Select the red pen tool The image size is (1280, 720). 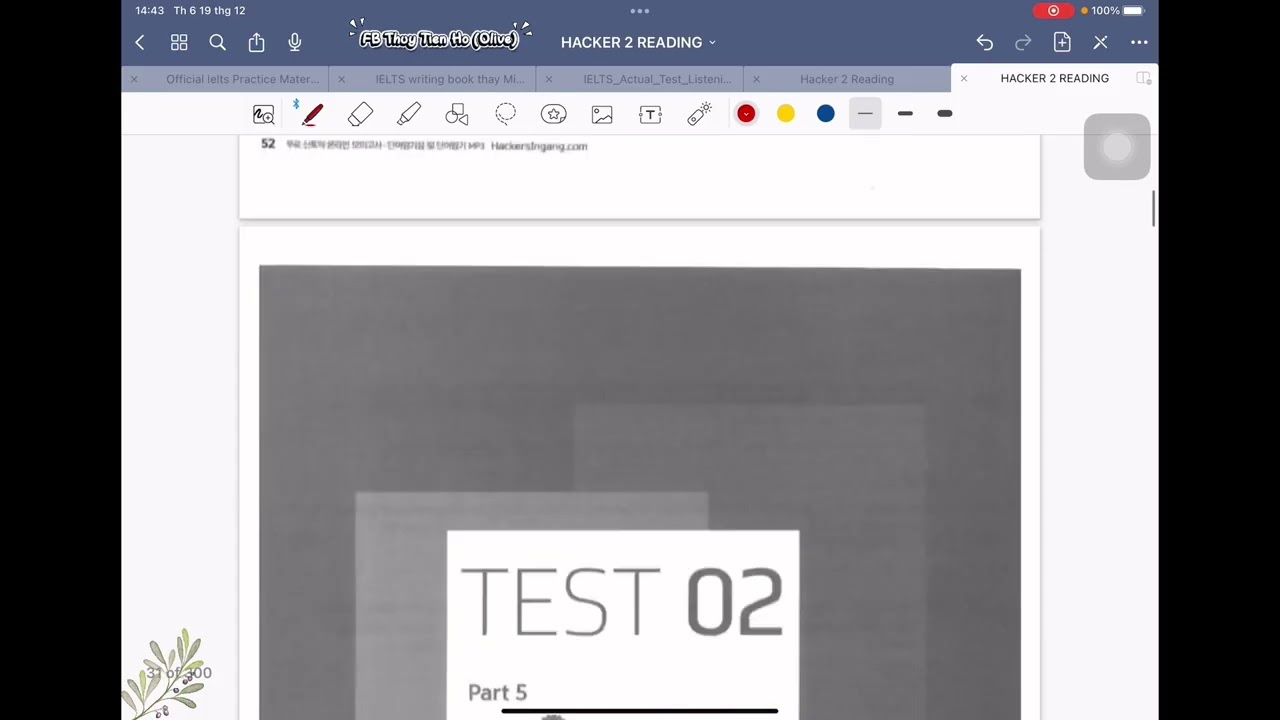coord(312,114)
